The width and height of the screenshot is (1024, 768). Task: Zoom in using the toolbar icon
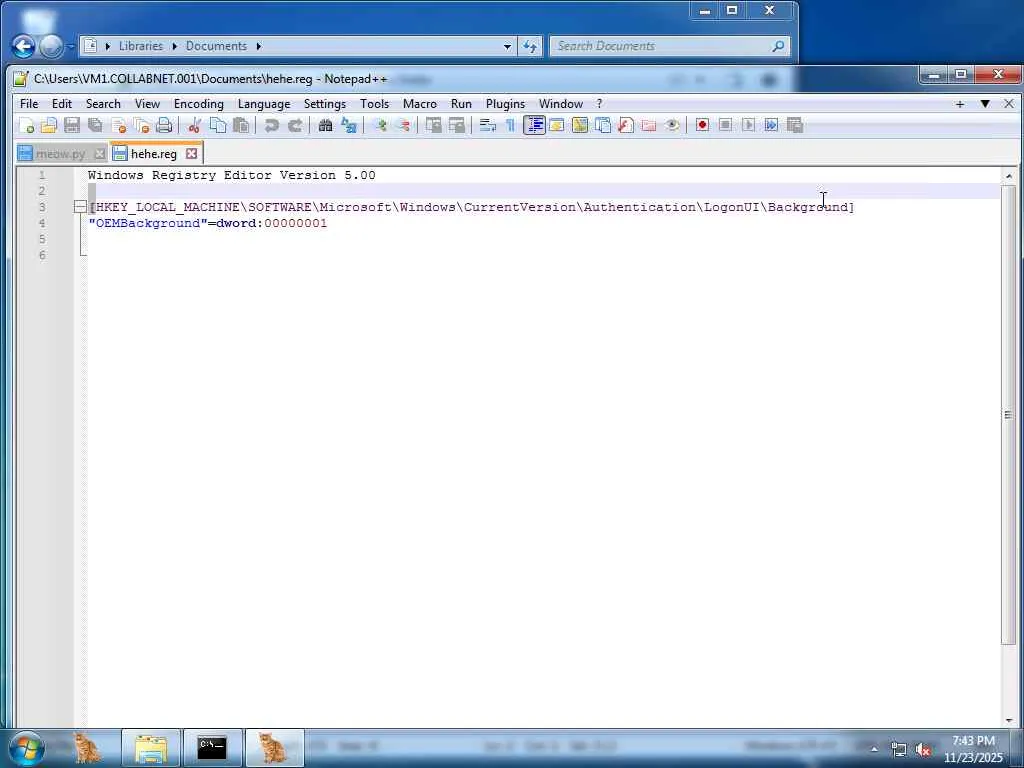click(379, 125)
